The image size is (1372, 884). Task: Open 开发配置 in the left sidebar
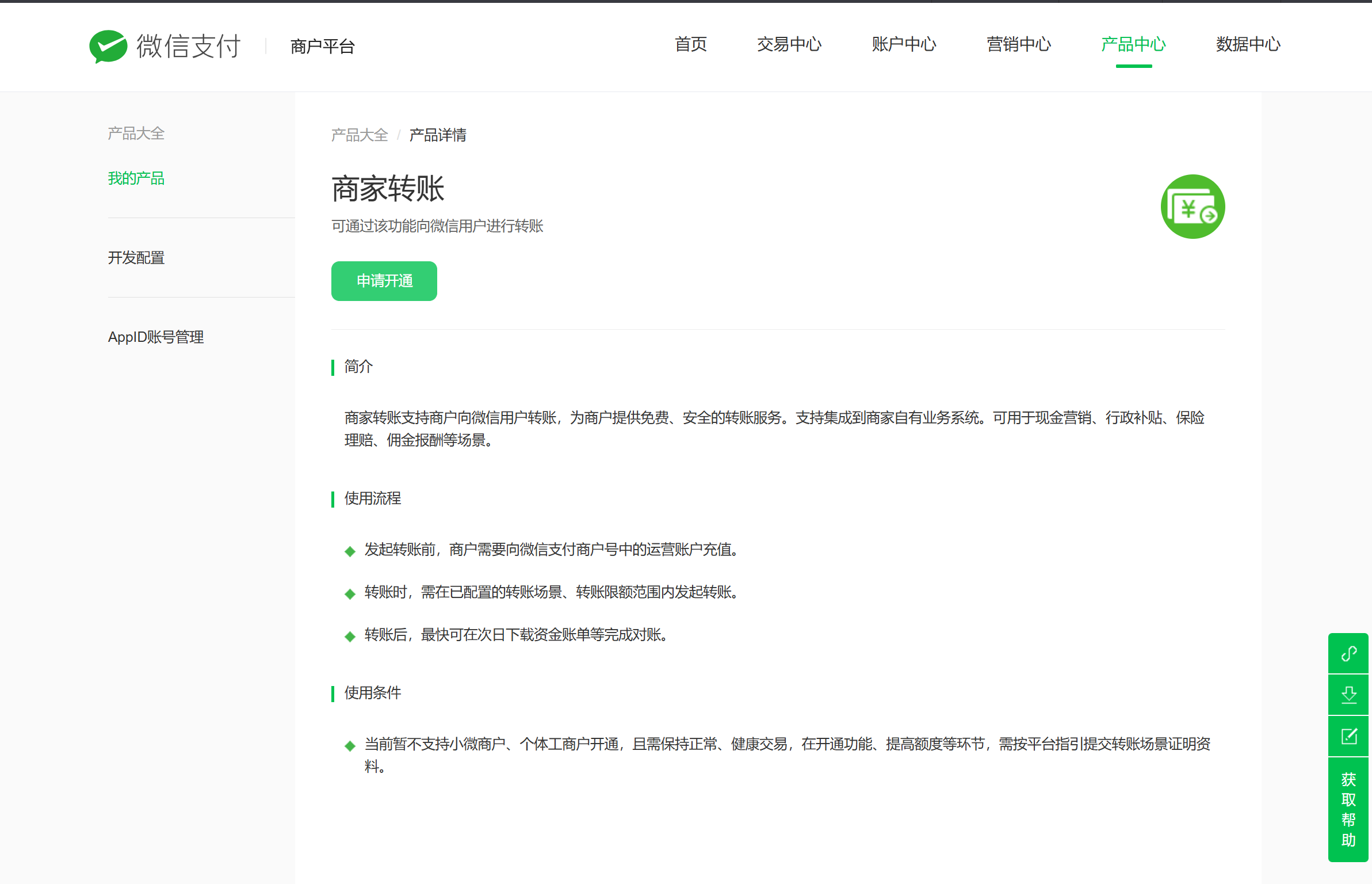tap(136, 258)
